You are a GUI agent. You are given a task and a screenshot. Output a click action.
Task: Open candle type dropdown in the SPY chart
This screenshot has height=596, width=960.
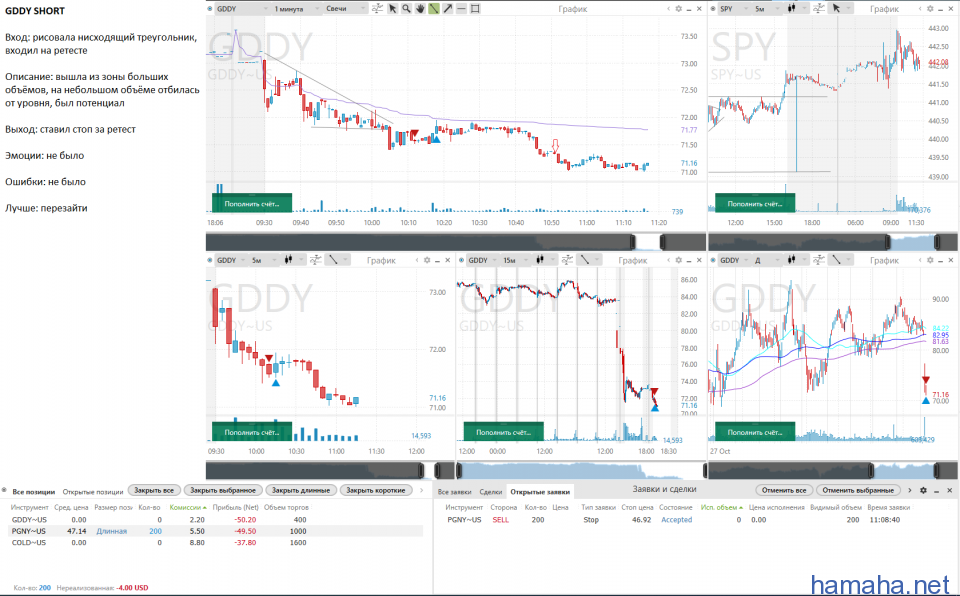tap(797, 9)
